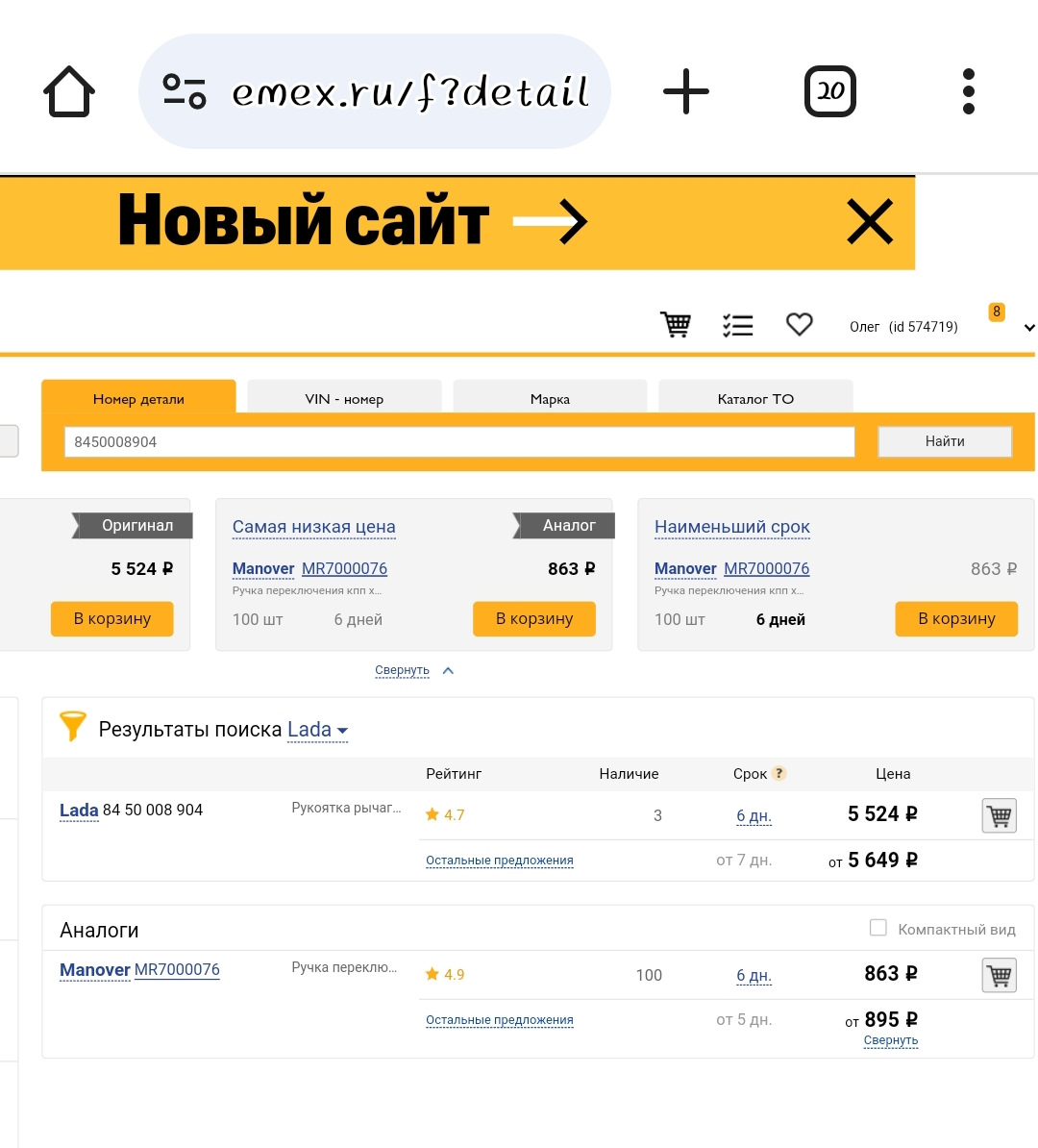Add Manover MR7000076 row to cart
This screenshot has height=1148, width=1038.
click(1000, 975)
